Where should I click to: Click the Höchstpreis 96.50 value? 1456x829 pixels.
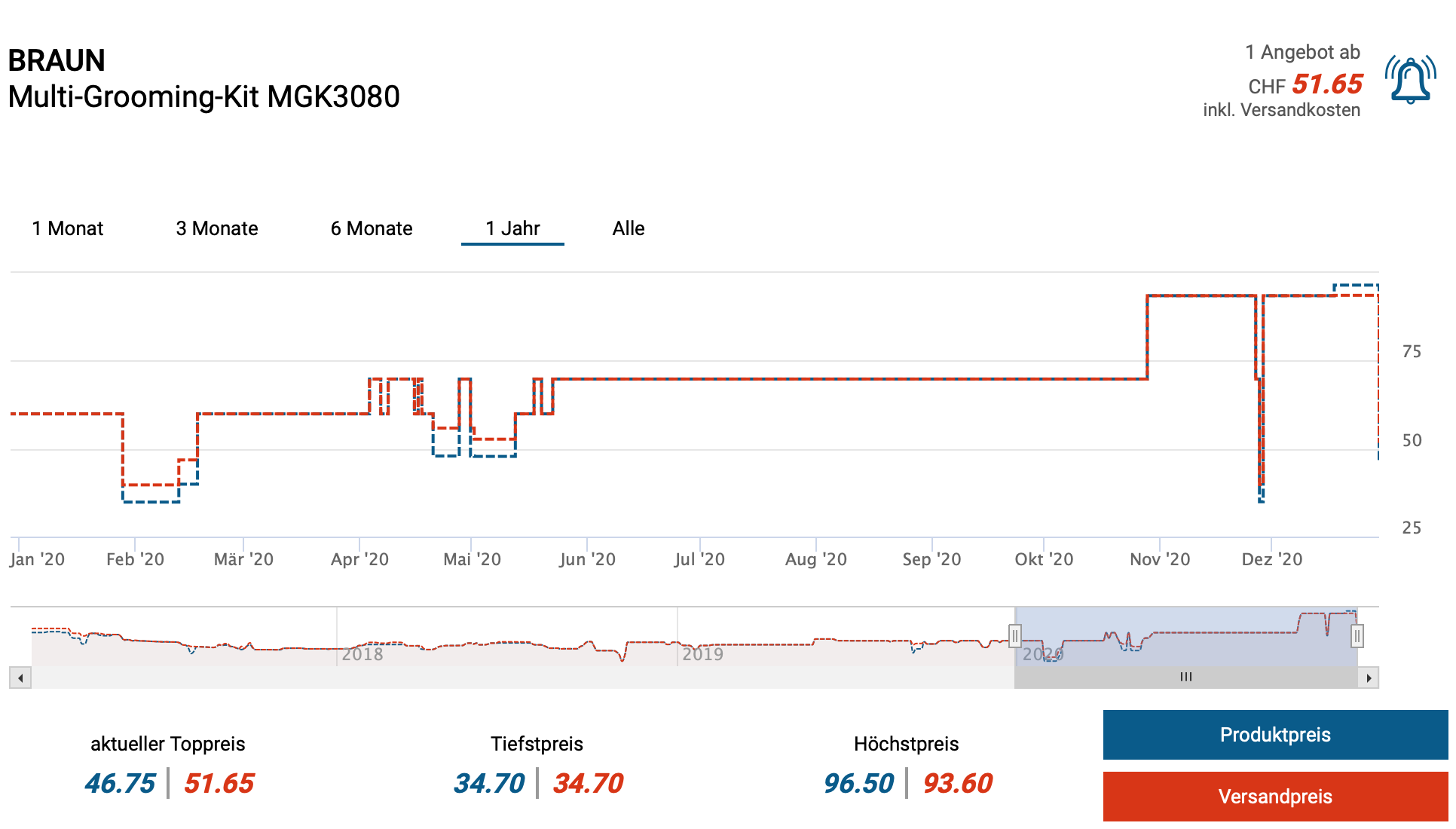pyautogui.click(x=858, y=783)
